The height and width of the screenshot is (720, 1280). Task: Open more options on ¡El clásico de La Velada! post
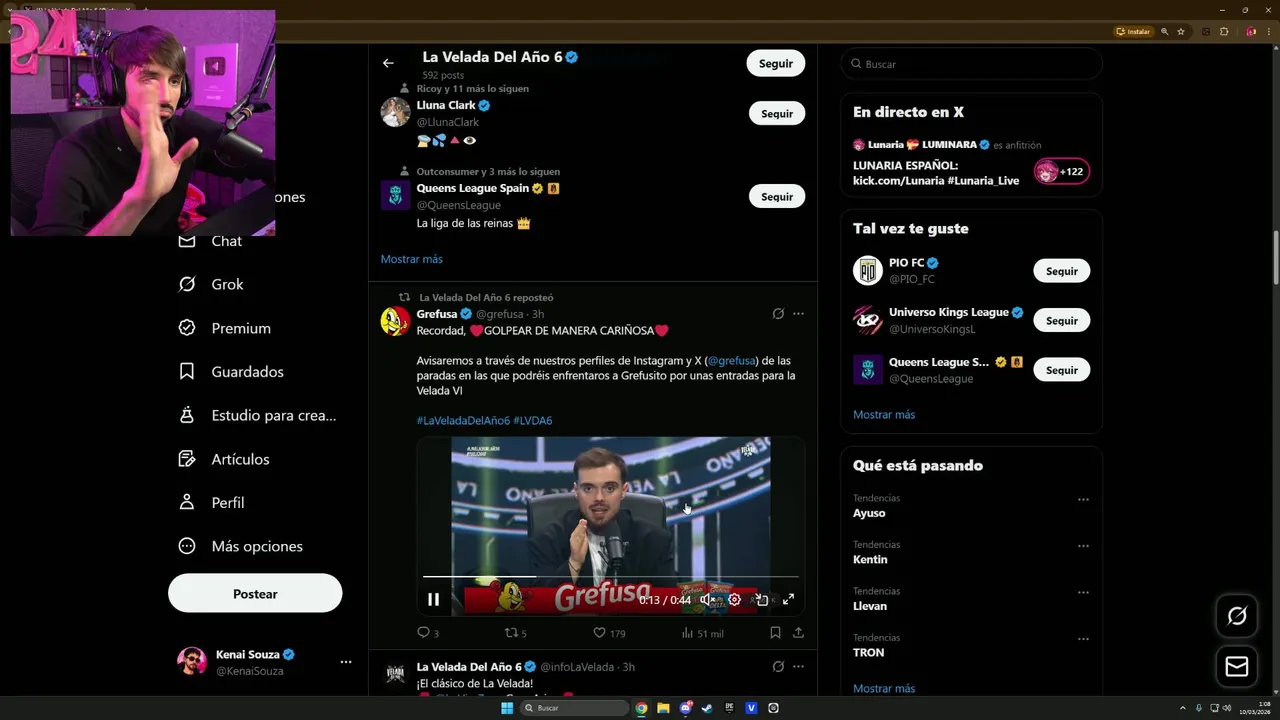click(x=798, y=667)
